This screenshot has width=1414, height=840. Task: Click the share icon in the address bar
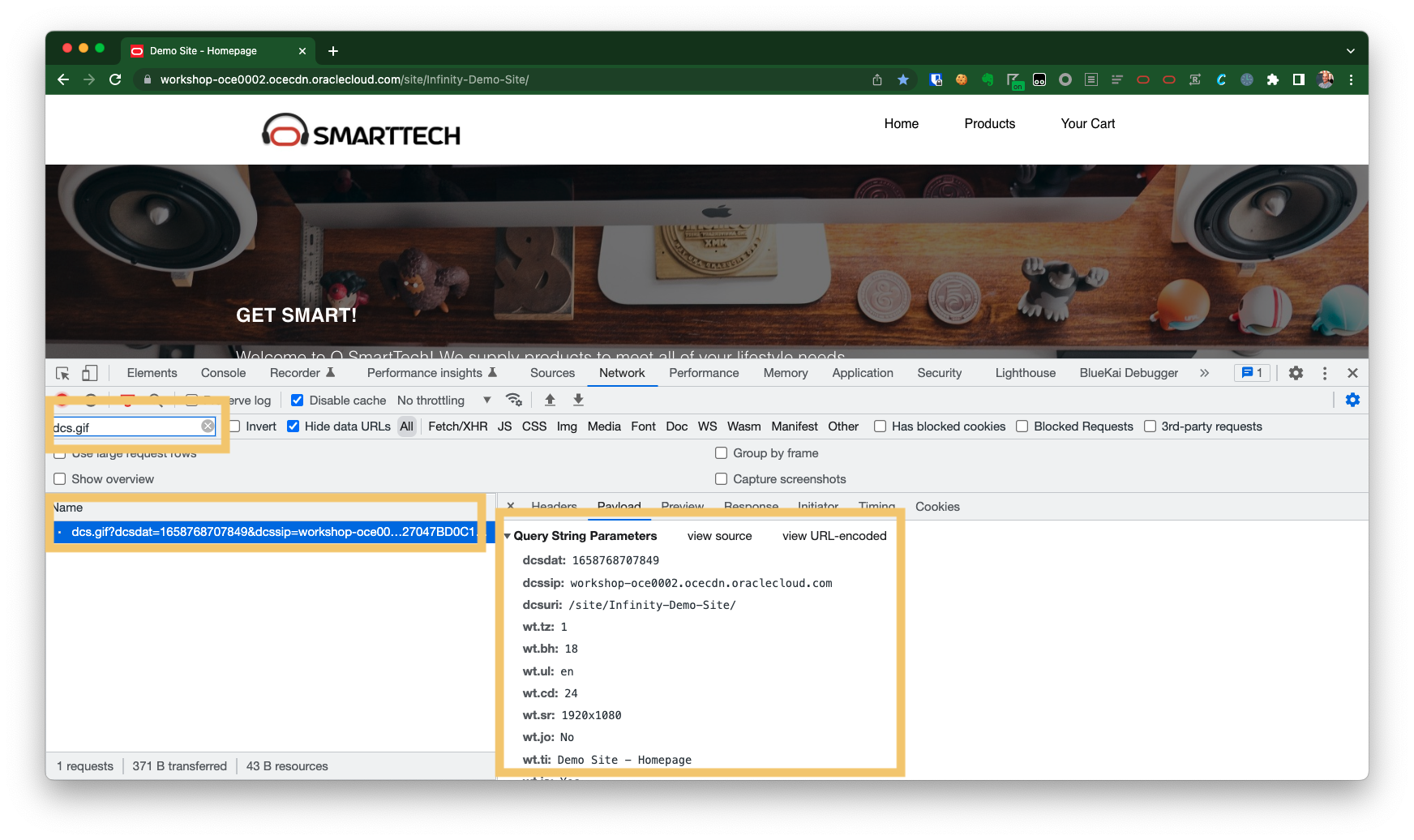(877, 79)
